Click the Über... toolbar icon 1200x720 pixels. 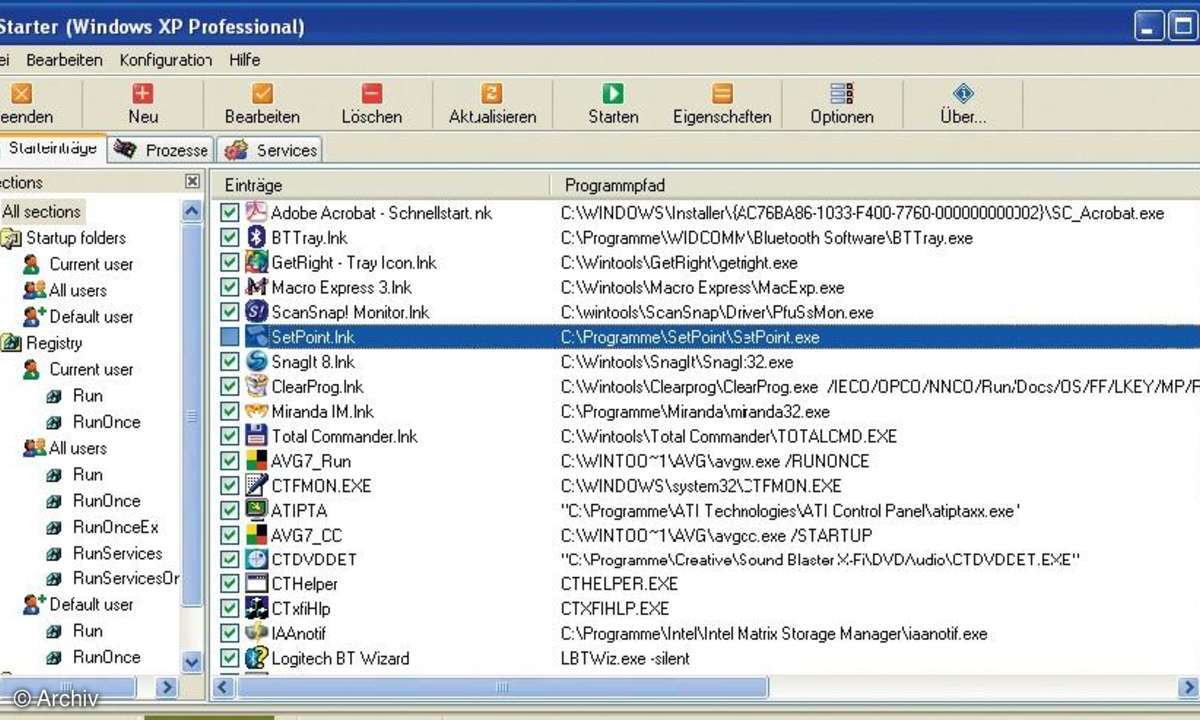[x=963, y=94]
